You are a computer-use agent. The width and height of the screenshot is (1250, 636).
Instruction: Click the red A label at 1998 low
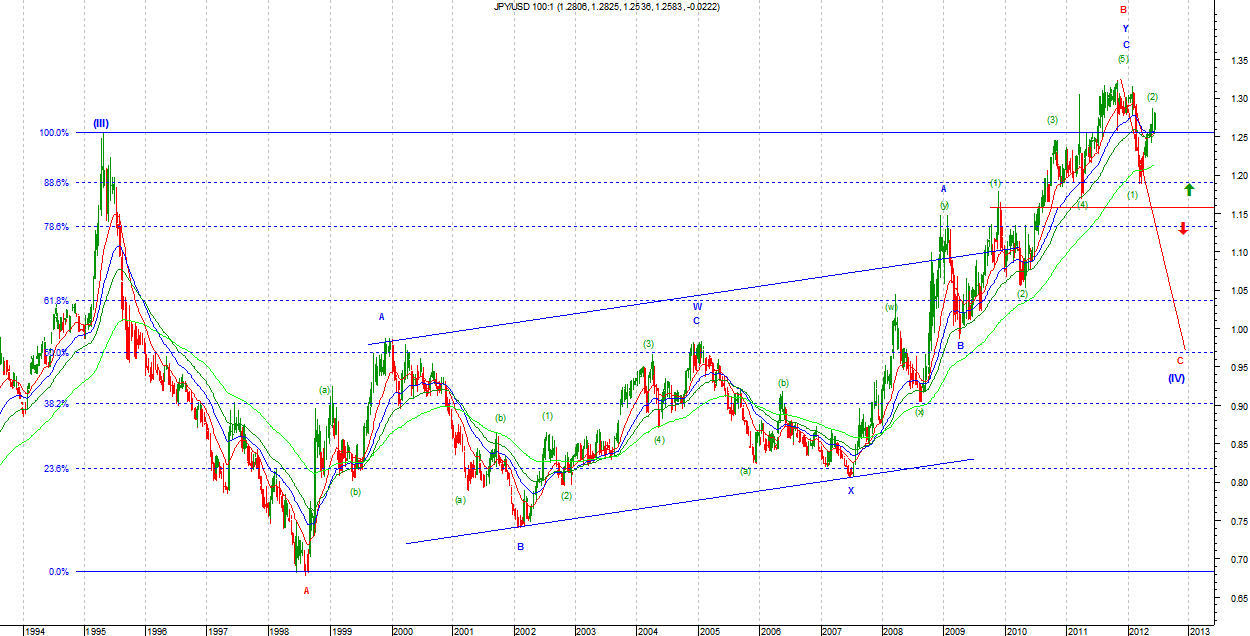[x=307, y=590]
